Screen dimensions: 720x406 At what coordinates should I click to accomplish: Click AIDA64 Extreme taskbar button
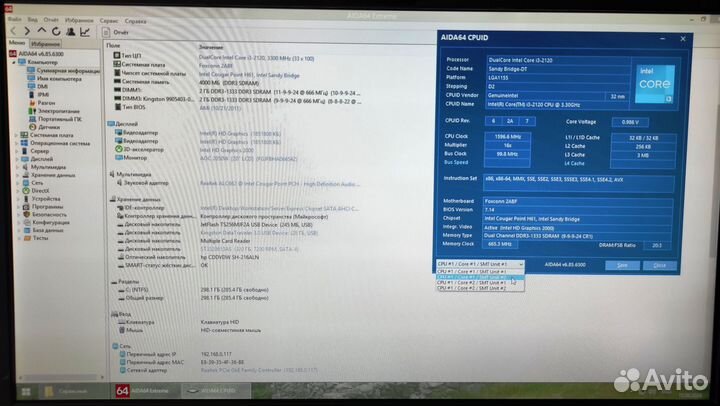click(x=146, y=391)
